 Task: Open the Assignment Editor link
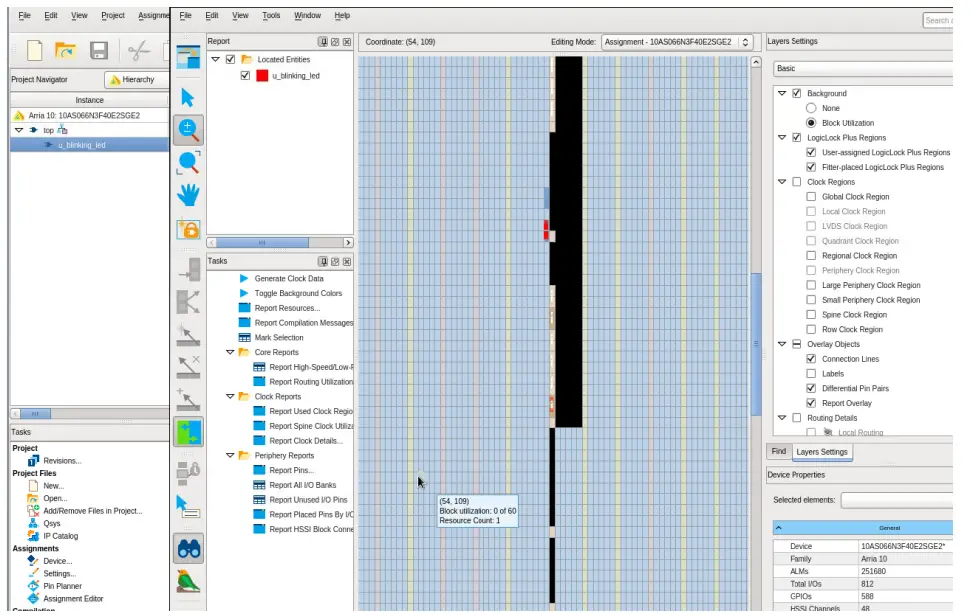(x=73, y=599)
